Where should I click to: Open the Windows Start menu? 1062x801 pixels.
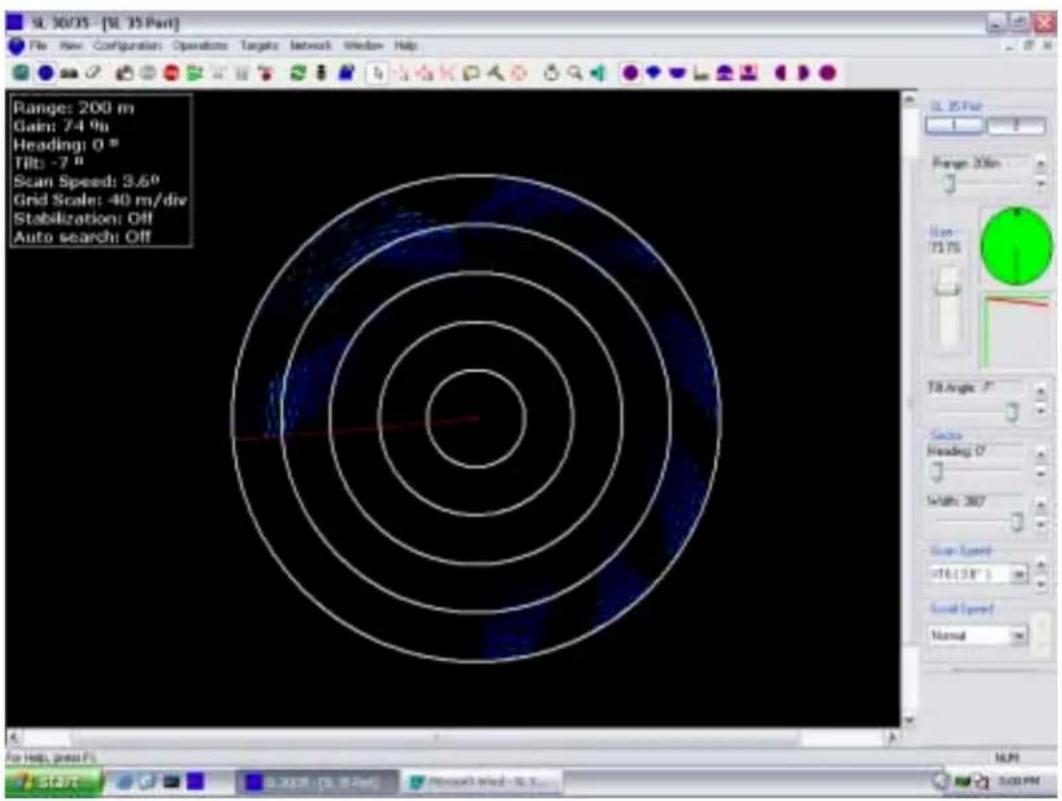(54, 782)
